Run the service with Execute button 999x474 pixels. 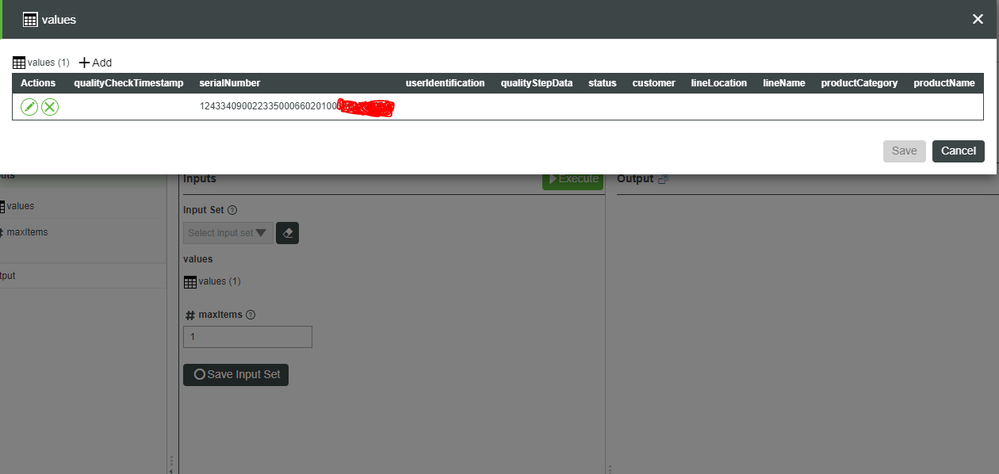click(573, 179)
